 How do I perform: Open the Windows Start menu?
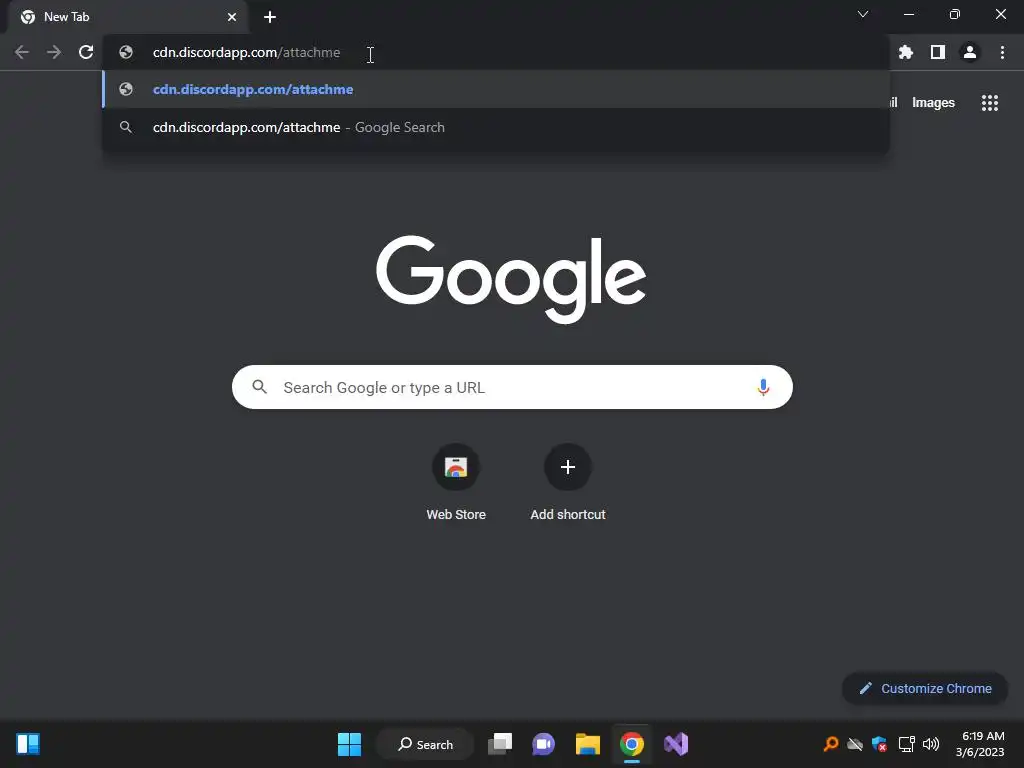(x=349, y=744)
